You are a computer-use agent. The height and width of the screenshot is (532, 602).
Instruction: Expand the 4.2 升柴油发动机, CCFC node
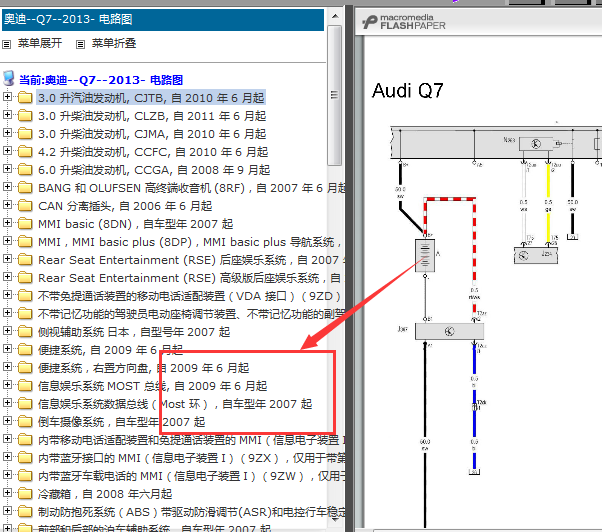[x=7, y=150]
